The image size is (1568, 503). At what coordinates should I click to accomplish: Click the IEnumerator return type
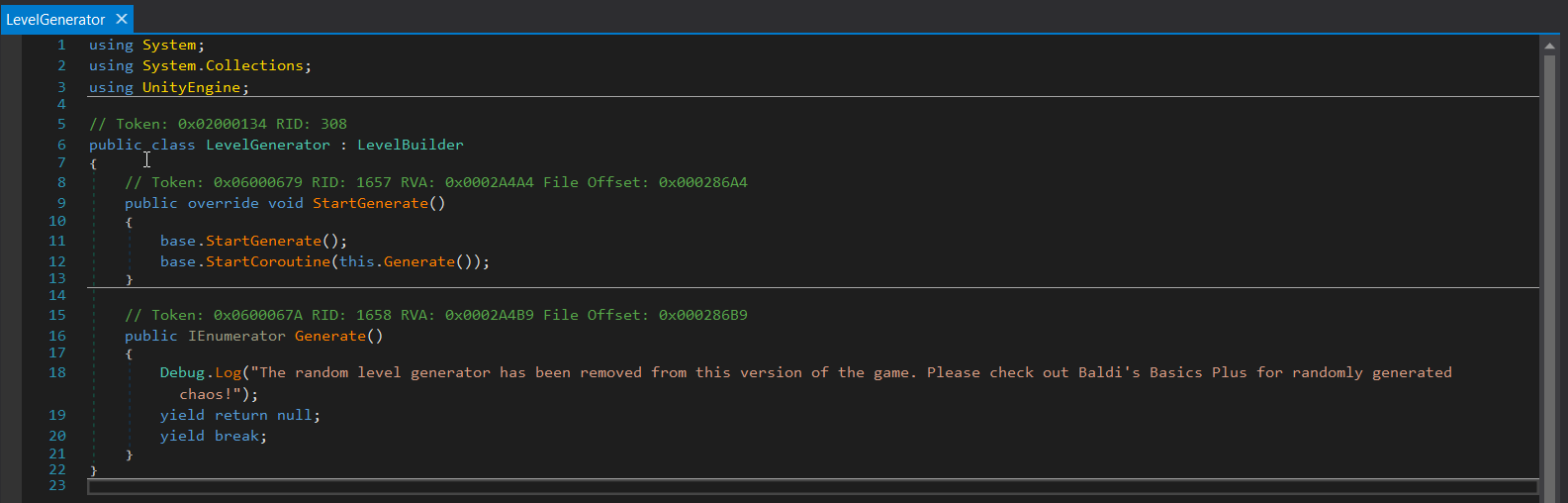coord(236,336)
